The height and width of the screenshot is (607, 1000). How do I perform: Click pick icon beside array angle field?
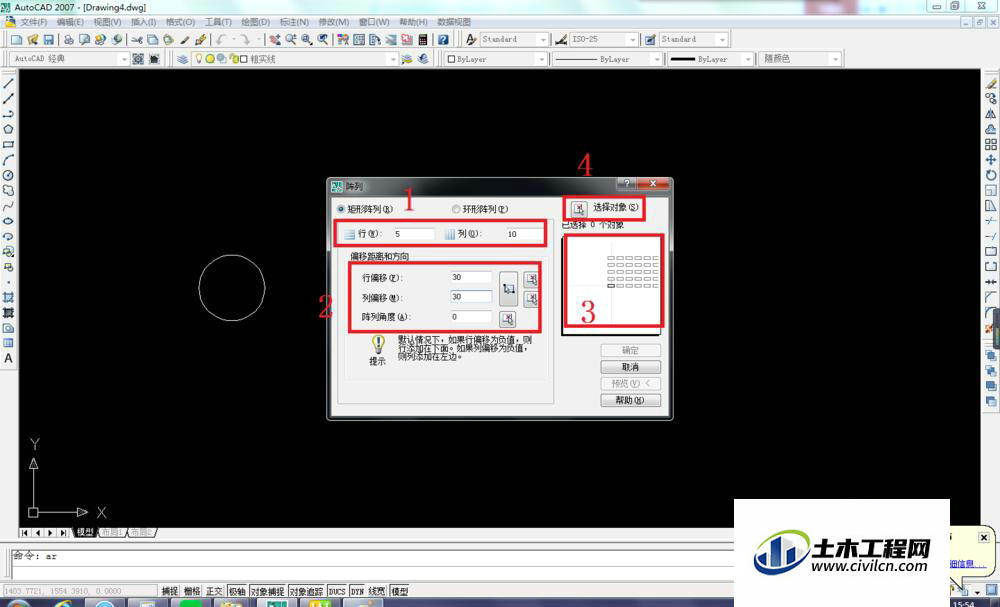click(507, 318)
